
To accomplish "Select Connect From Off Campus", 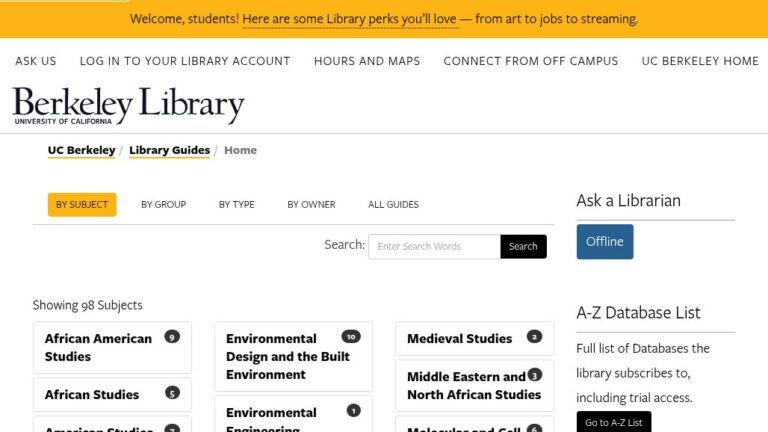I will (530, 61).
